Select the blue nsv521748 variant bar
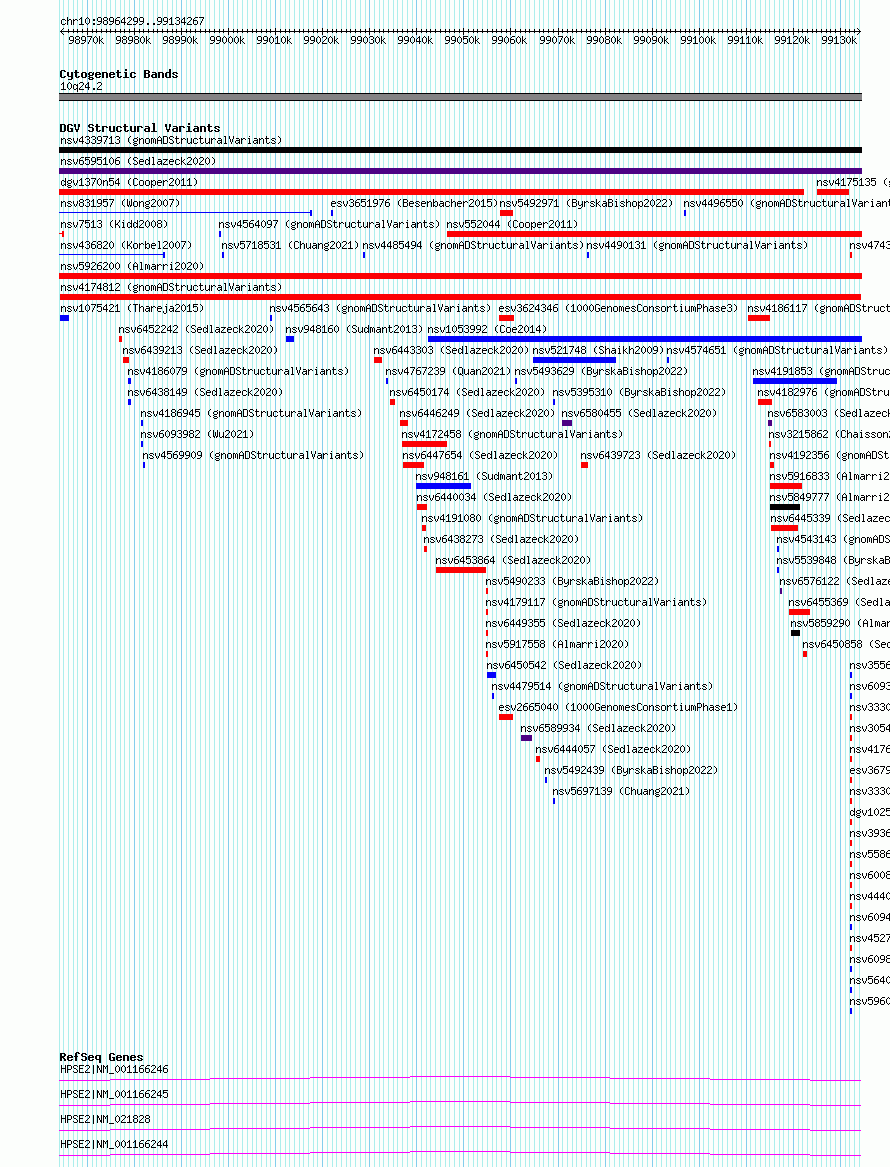The height and width of the screenshot is (1167, 890). pyautogui.click(x=574, y=359)
